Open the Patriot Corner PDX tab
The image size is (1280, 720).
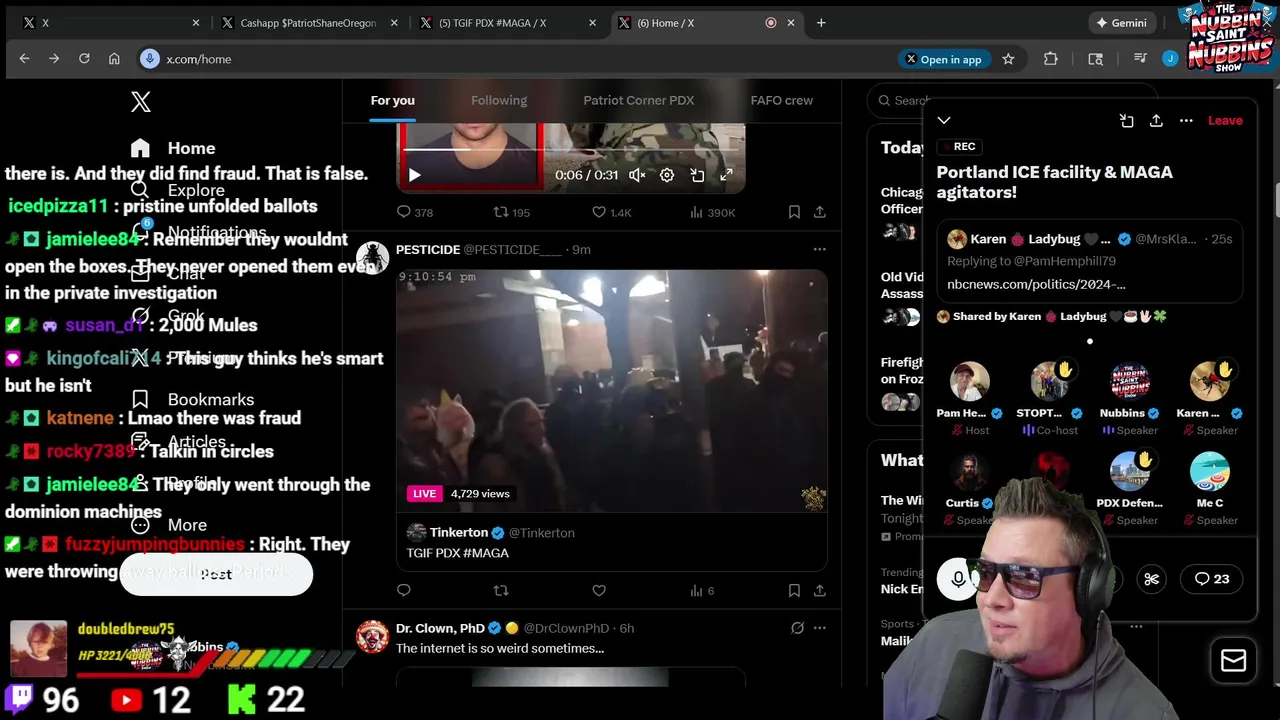[639, 100]
